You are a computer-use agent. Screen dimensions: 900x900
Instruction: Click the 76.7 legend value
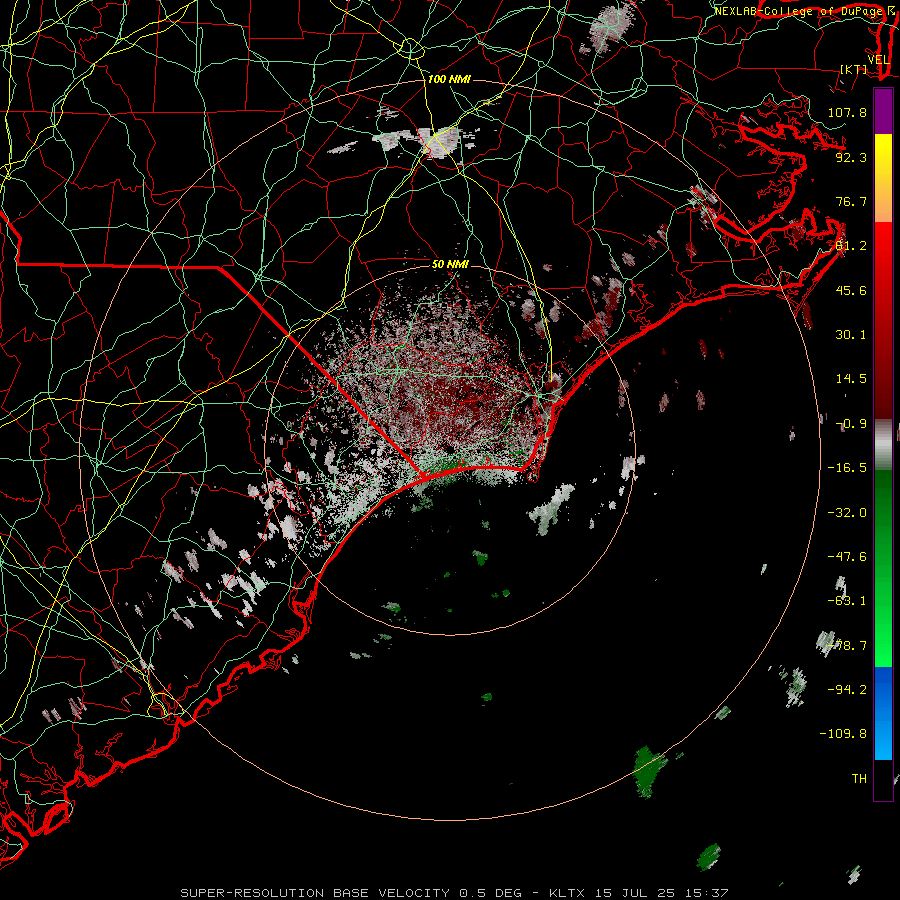click(x=851, y=201)
